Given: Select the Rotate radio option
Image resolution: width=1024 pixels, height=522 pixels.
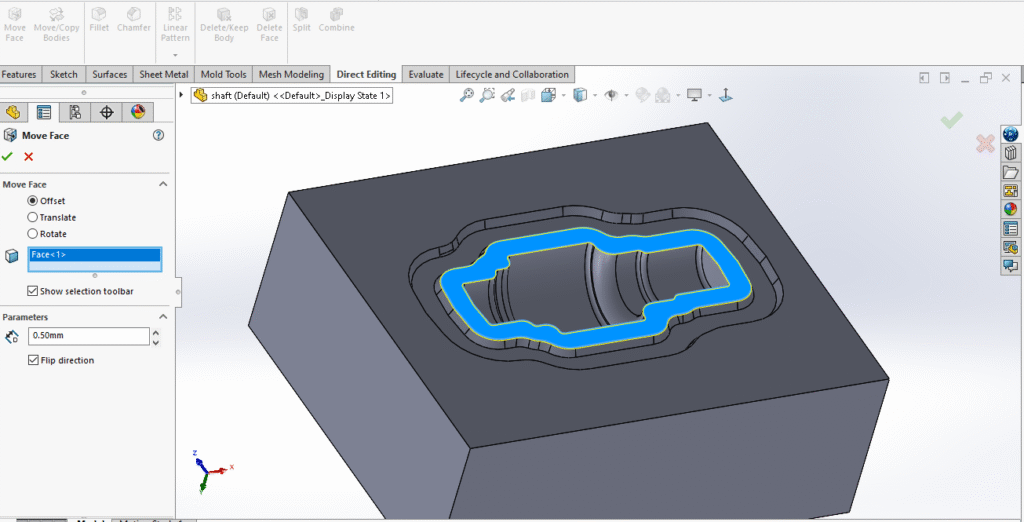Looking at the screenshot, I should tap(33, 234).
